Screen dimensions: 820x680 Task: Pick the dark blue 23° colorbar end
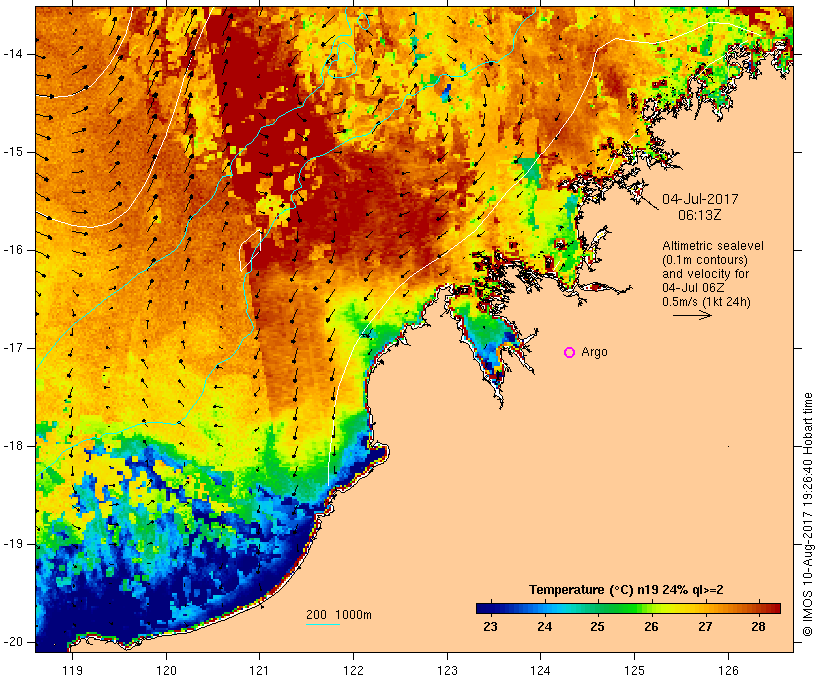click(484, 608)
